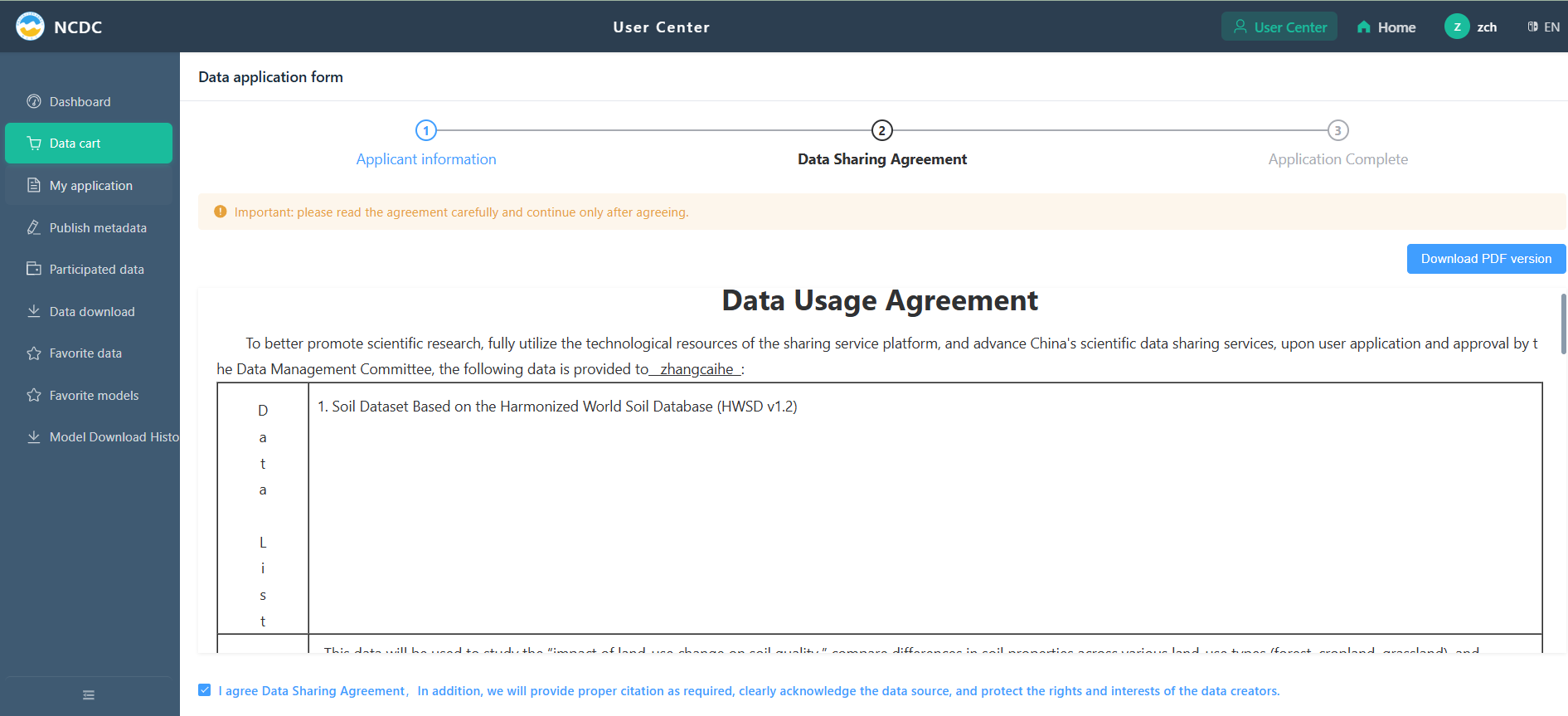Toggle the agree Data Sharing Agreement checkbox
The height and width of the screenshot is (716, 1568).
(205, 690)
